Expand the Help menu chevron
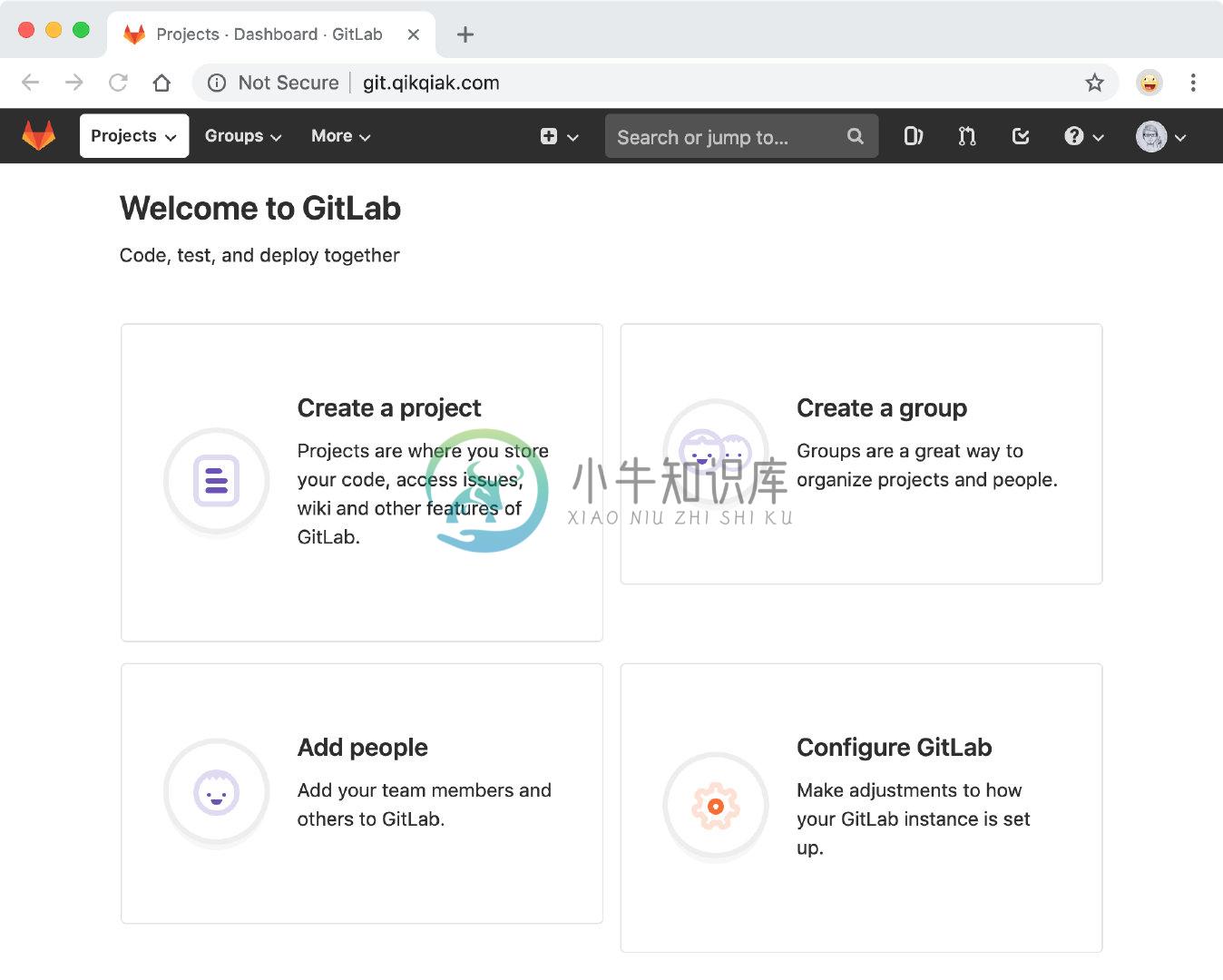Viewport: 1223px width, 980px height. pos(1098,138)
